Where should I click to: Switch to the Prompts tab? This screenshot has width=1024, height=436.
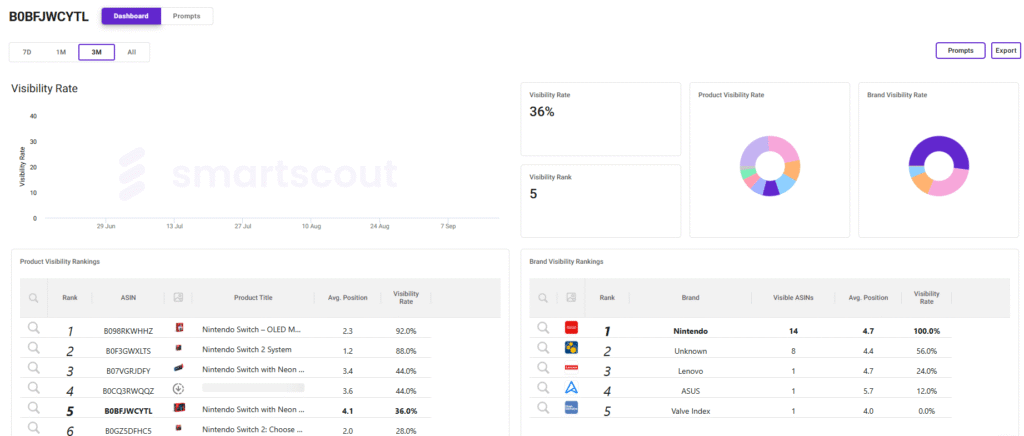coord(187,16)
